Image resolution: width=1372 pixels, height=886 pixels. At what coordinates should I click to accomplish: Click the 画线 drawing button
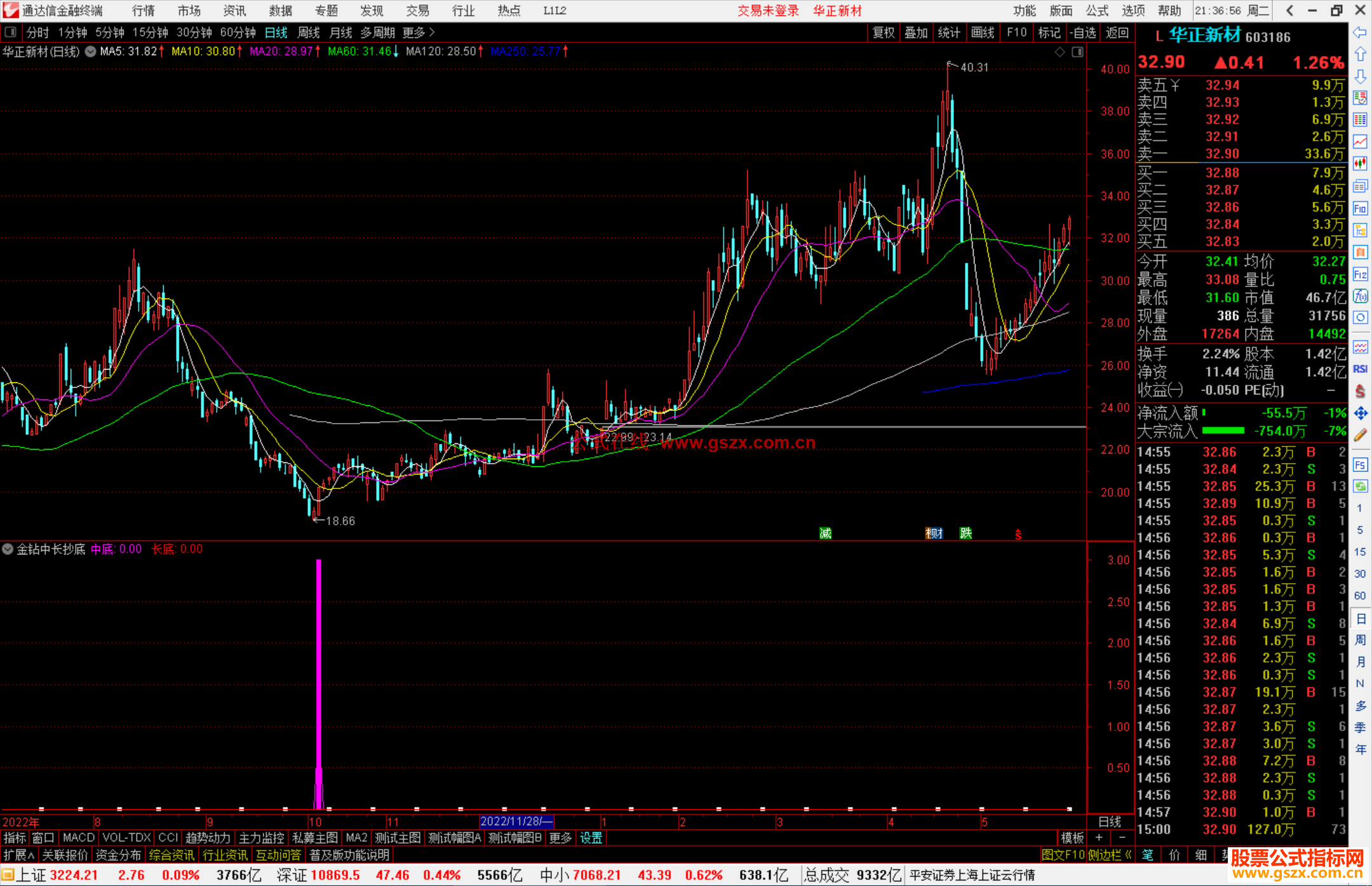982,32
